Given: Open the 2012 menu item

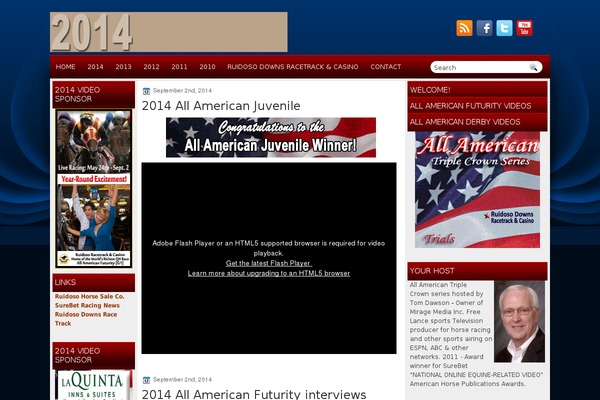Looking at the screenshot, I should (151, 67).
